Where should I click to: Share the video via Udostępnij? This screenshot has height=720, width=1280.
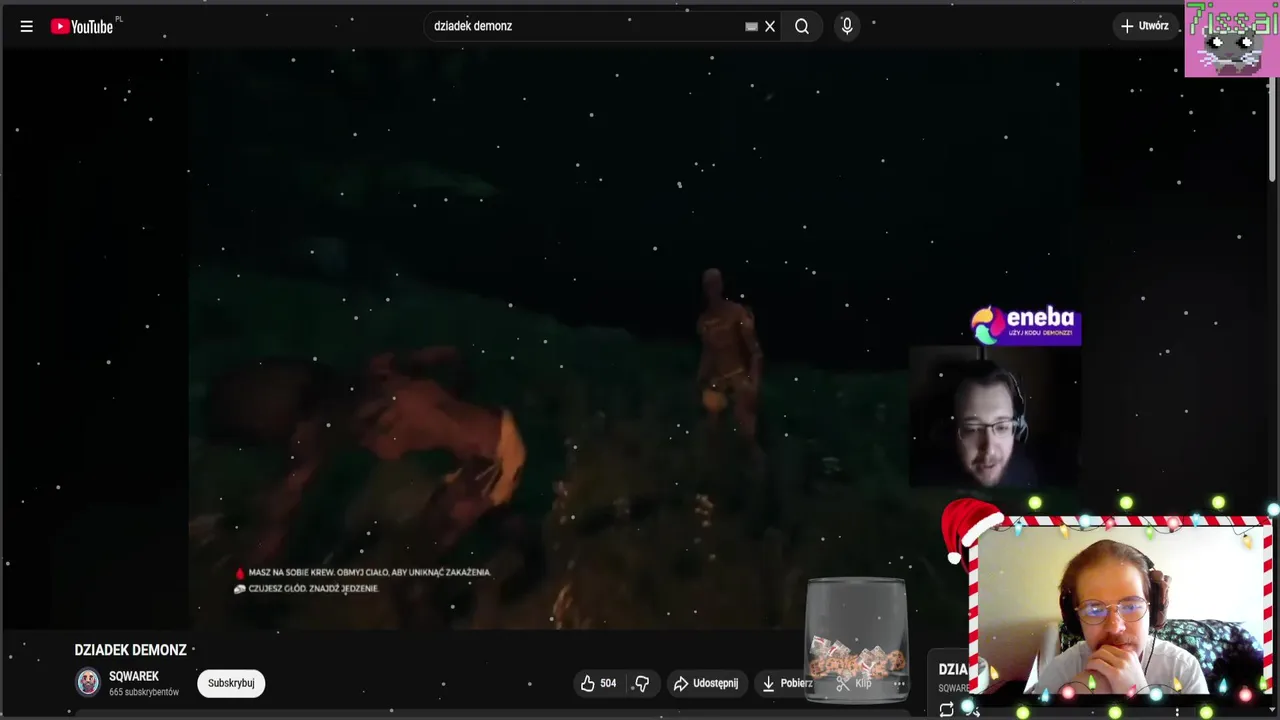point(706,683)
